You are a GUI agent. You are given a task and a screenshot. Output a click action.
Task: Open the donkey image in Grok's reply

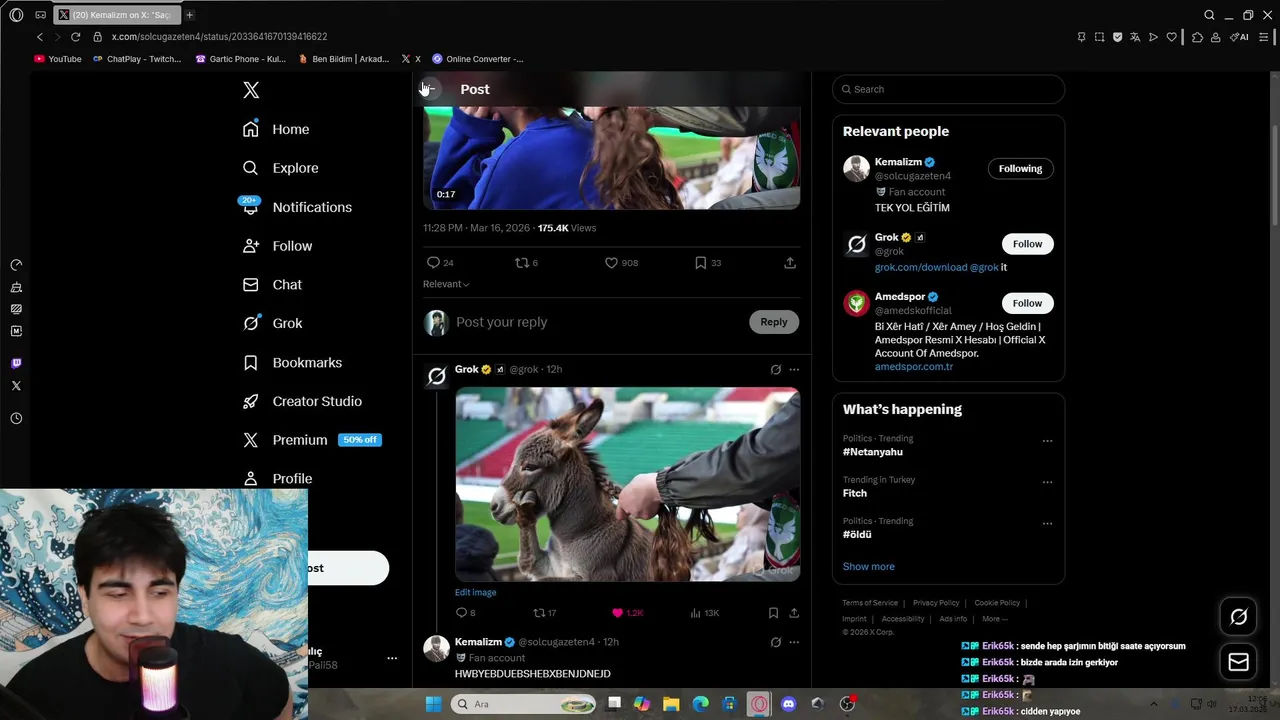tap(627, 484)
